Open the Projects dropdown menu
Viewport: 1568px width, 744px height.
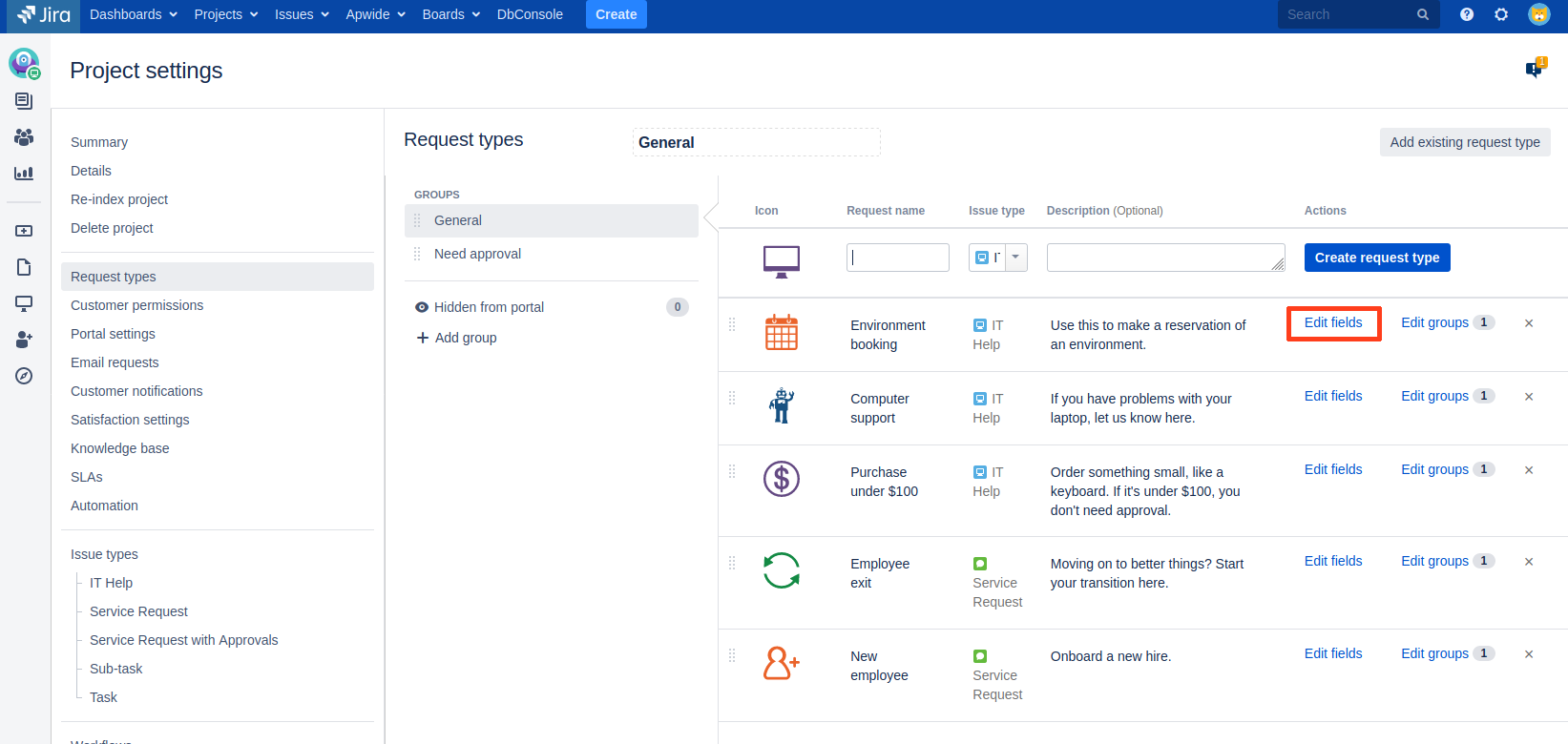tap(225, 14)
